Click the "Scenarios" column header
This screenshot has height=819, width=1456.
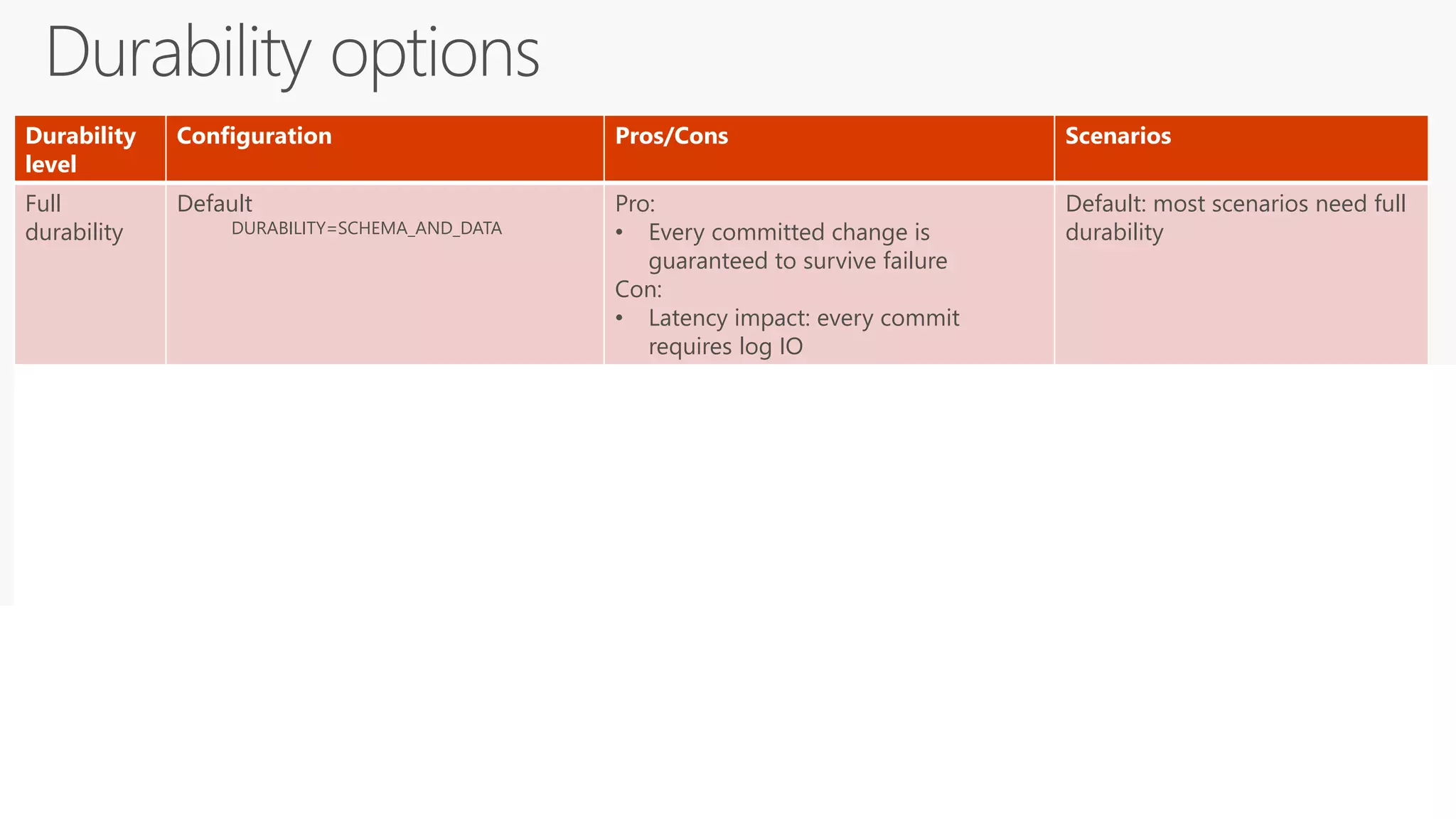(x=1118, y=136)
